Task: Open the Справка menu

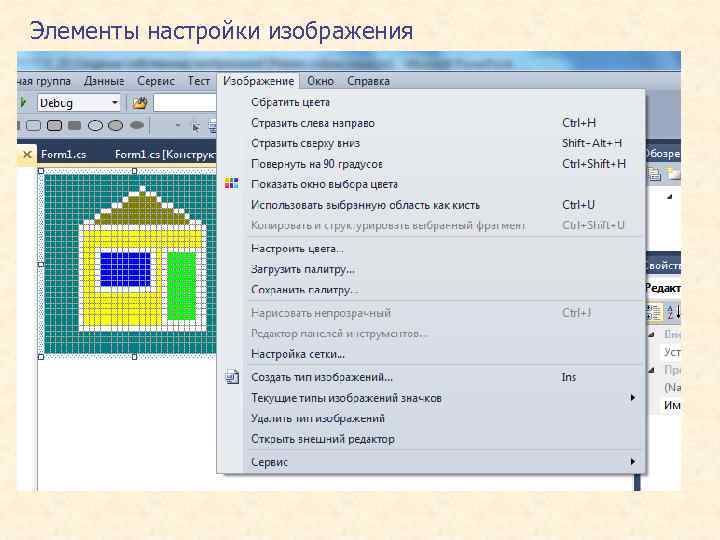Action: 368,81
